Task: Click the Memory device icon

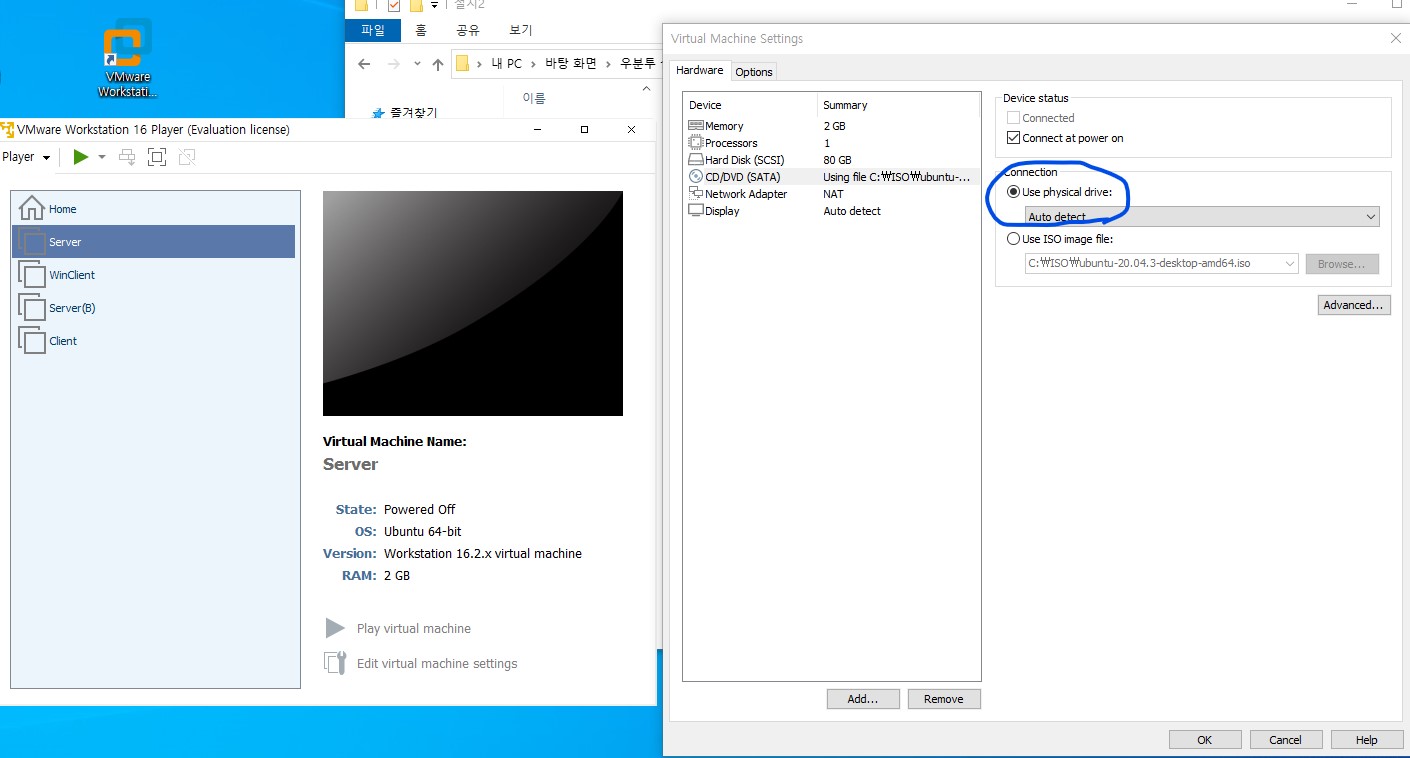Action: [x=696, y=126]
